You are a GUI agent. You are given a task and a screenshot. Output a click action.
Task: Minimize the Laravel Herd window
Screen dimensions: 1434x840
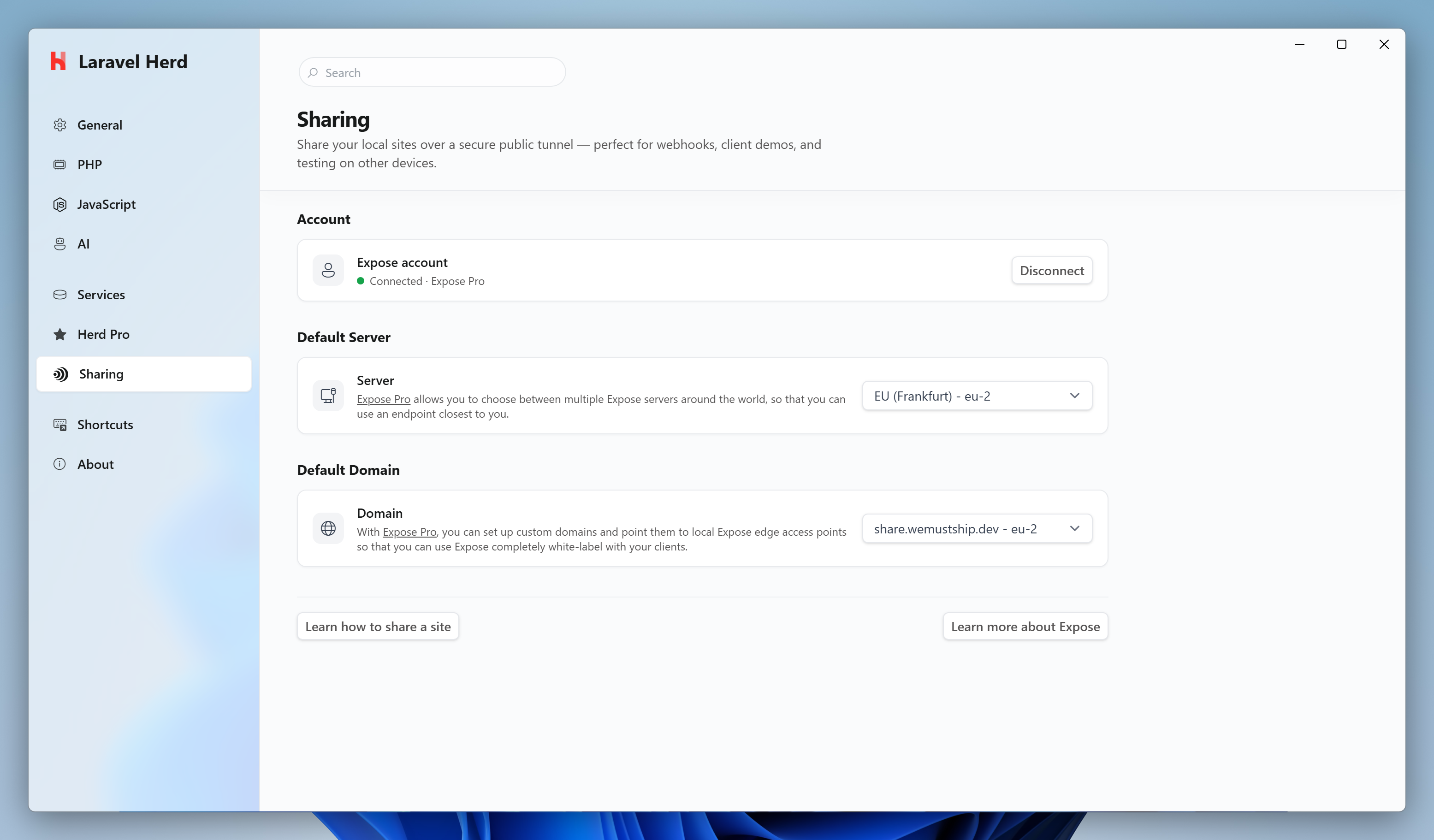pyautogui.click(x=1299, y=44)
